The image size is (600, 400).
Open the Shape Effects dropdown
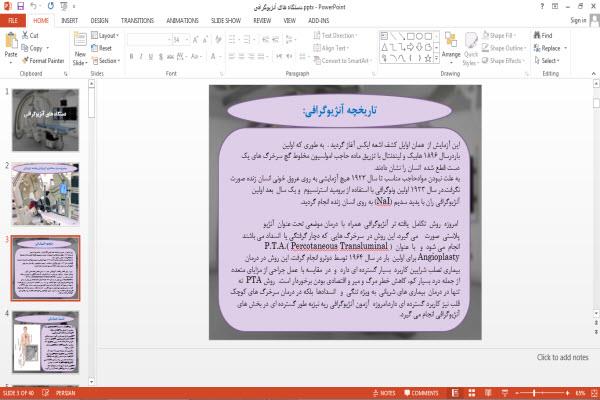point(504,60)
